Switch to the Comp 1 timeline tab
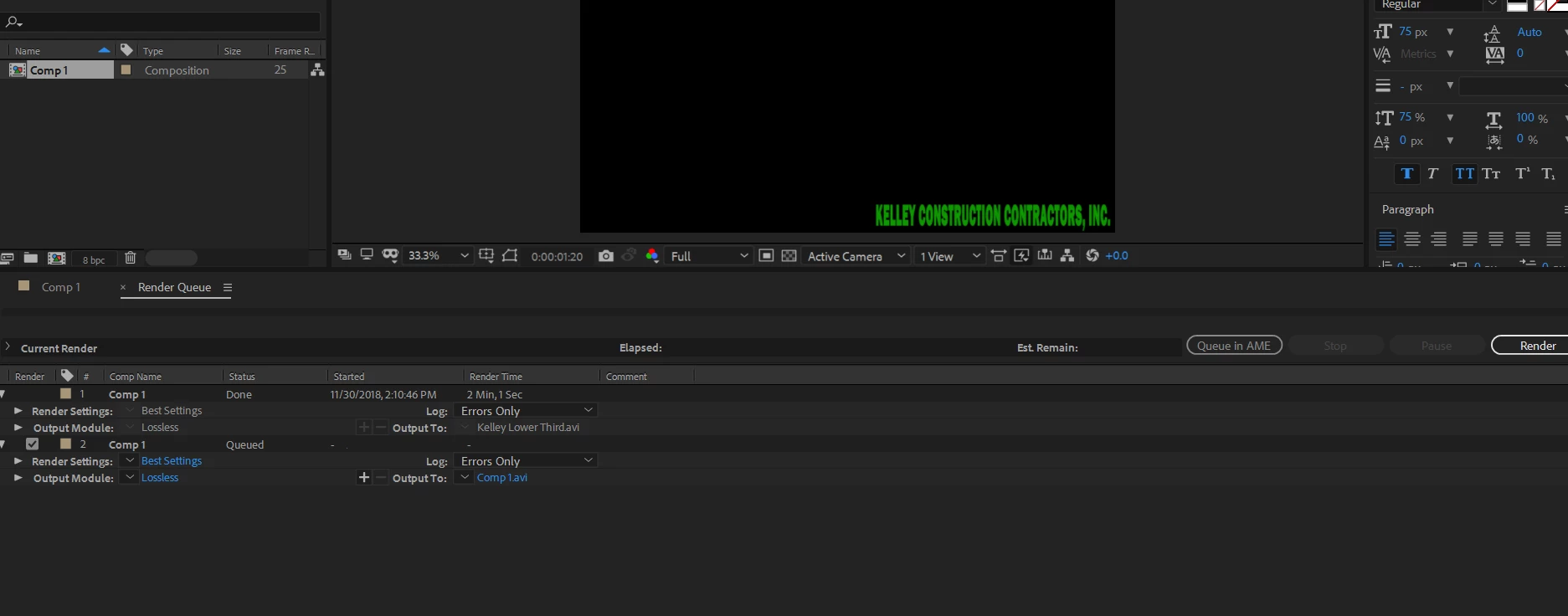The image size is (1568, 616). click(x=61, y=287)
